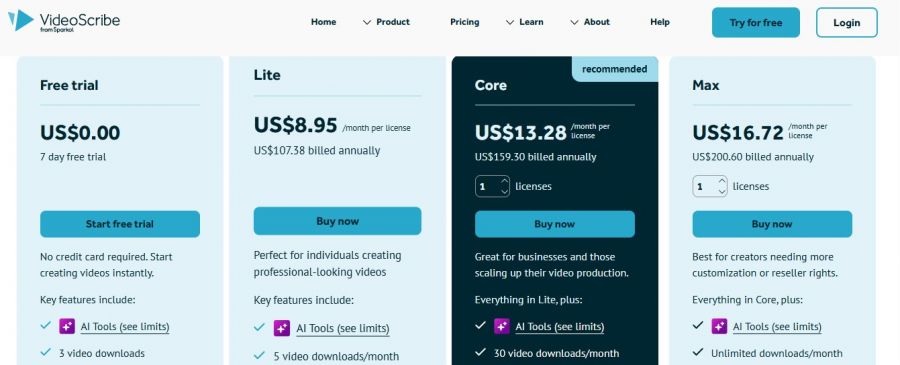Expand the About dropdown menu
900x365 pixels.
pos(589,22)
